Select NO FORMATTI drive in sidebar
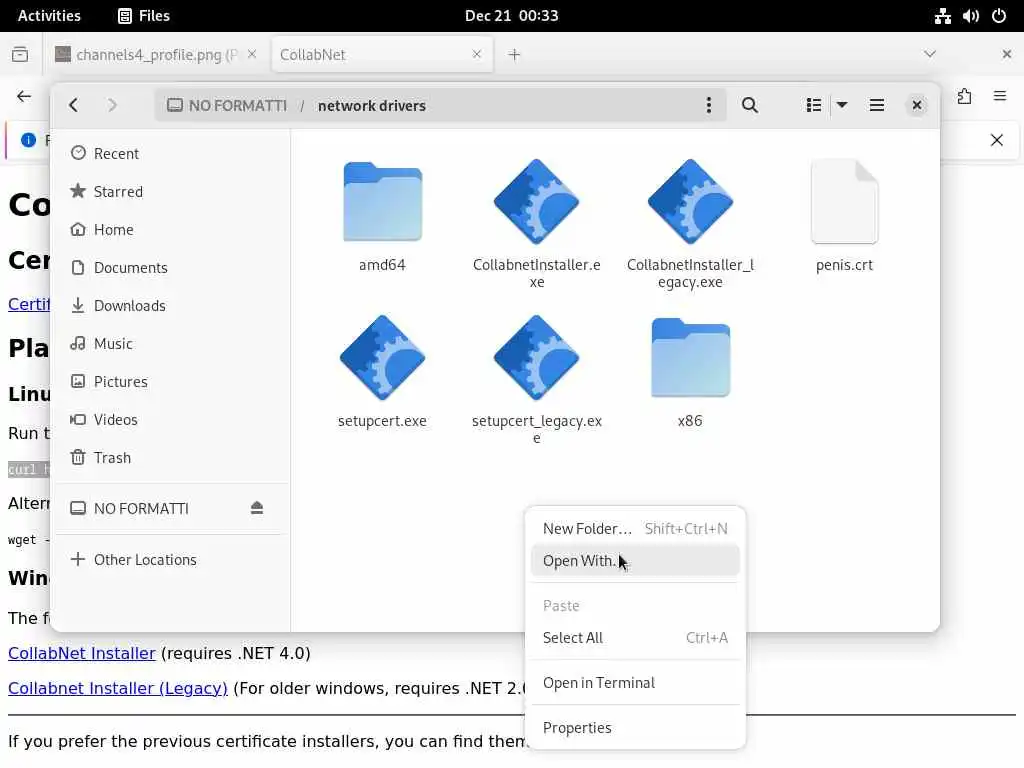 (x=141, y=508)
